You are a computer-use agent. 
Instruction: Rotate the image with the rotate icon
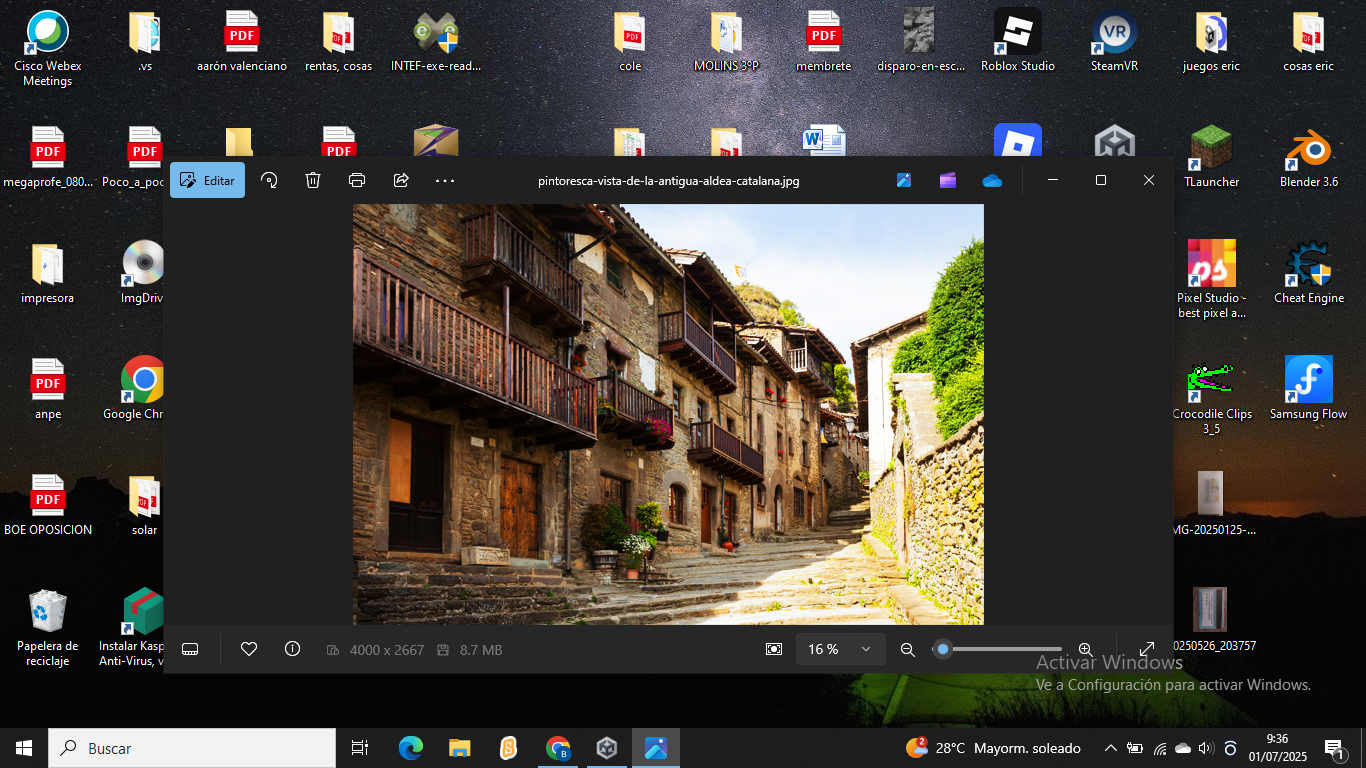tap(269, 181)
